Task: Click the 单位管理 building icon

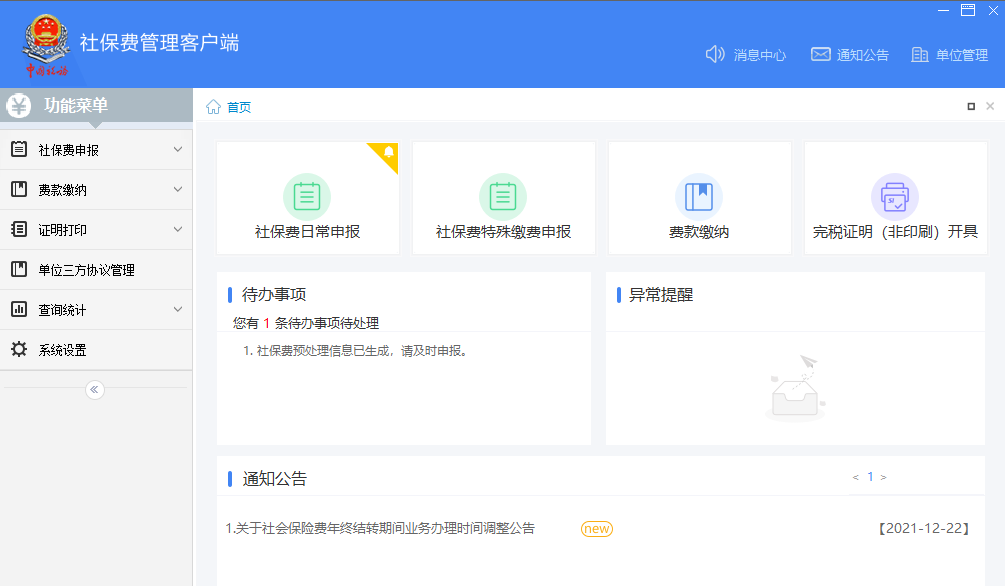Action: 920,55
